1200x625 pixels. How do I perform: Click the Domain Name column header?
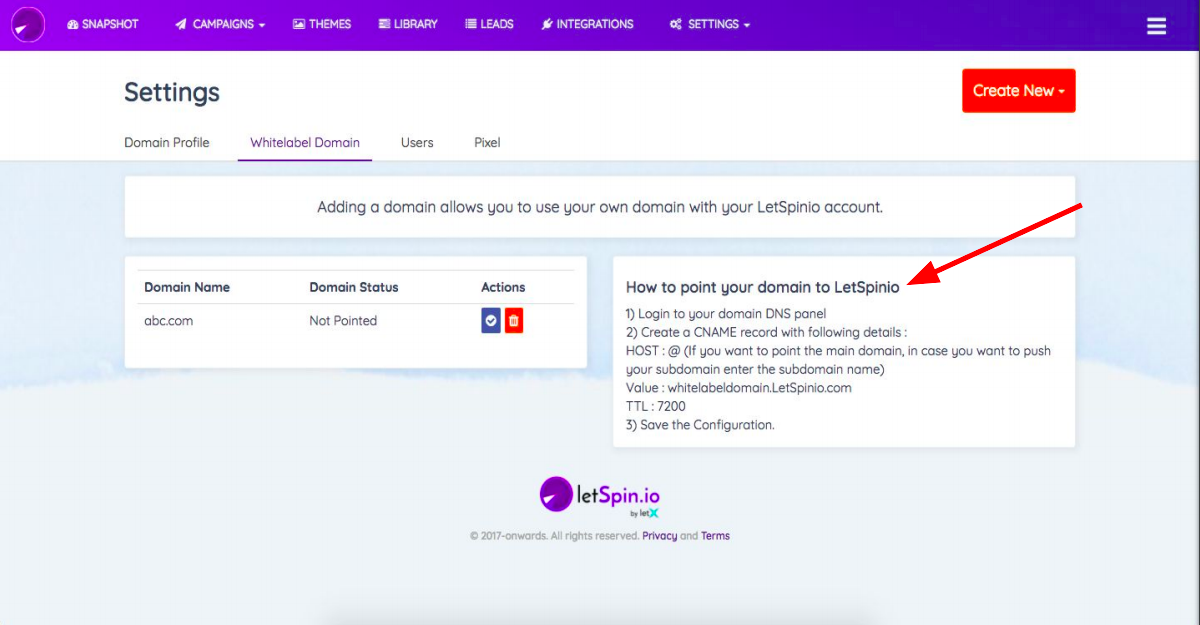[187, 287]
